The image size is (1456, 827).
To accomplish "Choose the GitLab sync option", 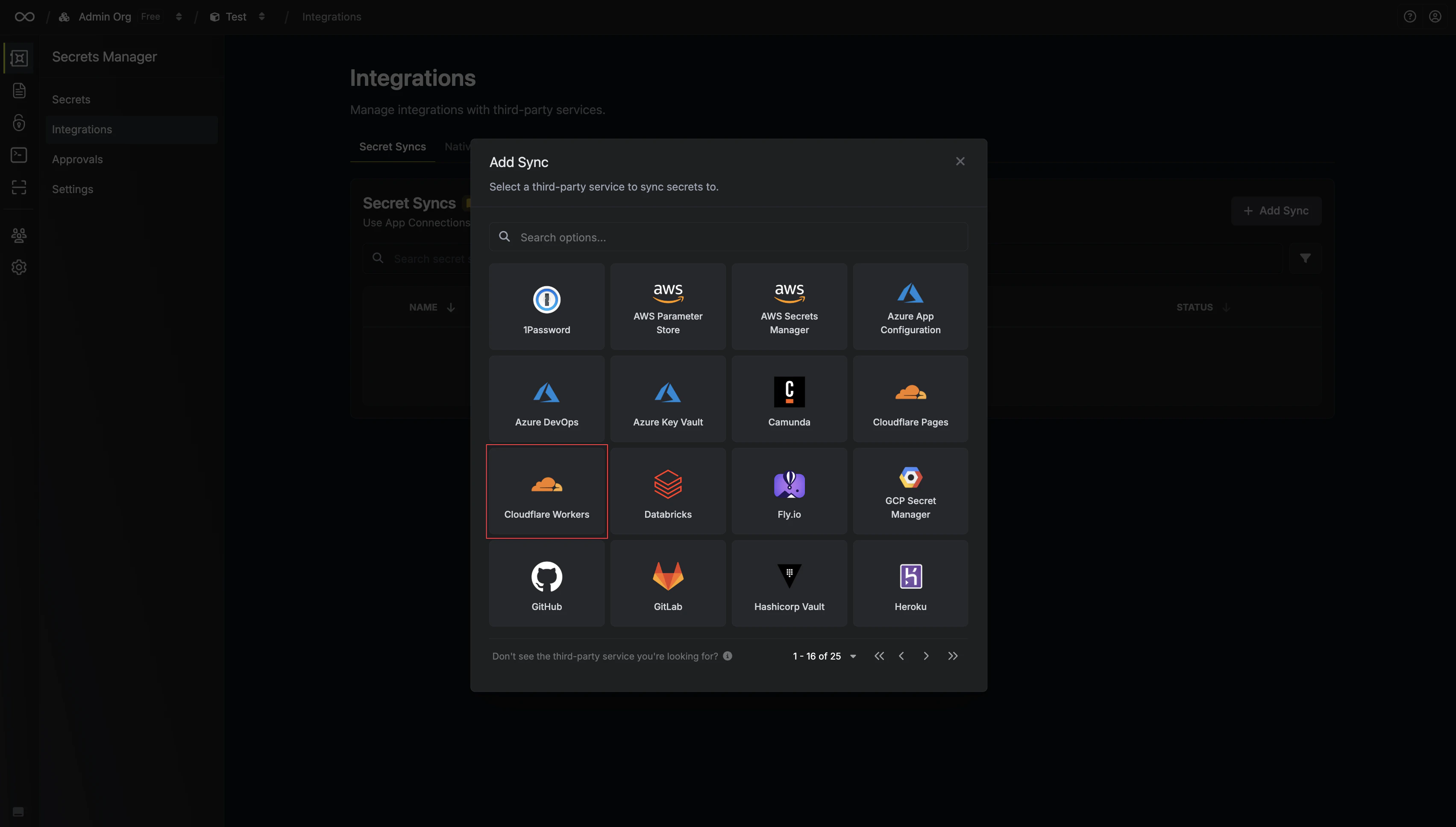I will [668, 584].
